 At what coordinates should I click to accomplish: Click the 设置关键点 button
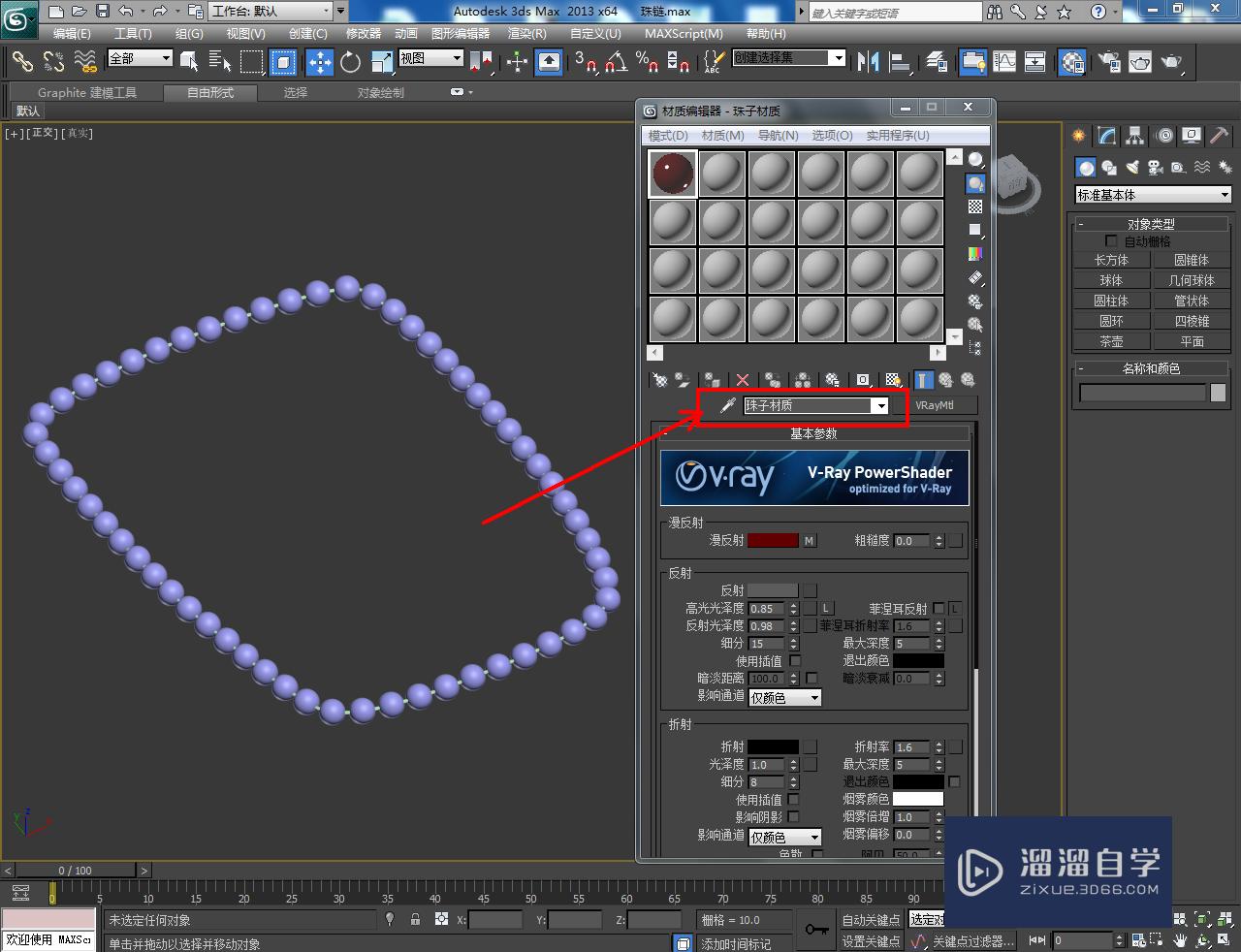point(871,941)
